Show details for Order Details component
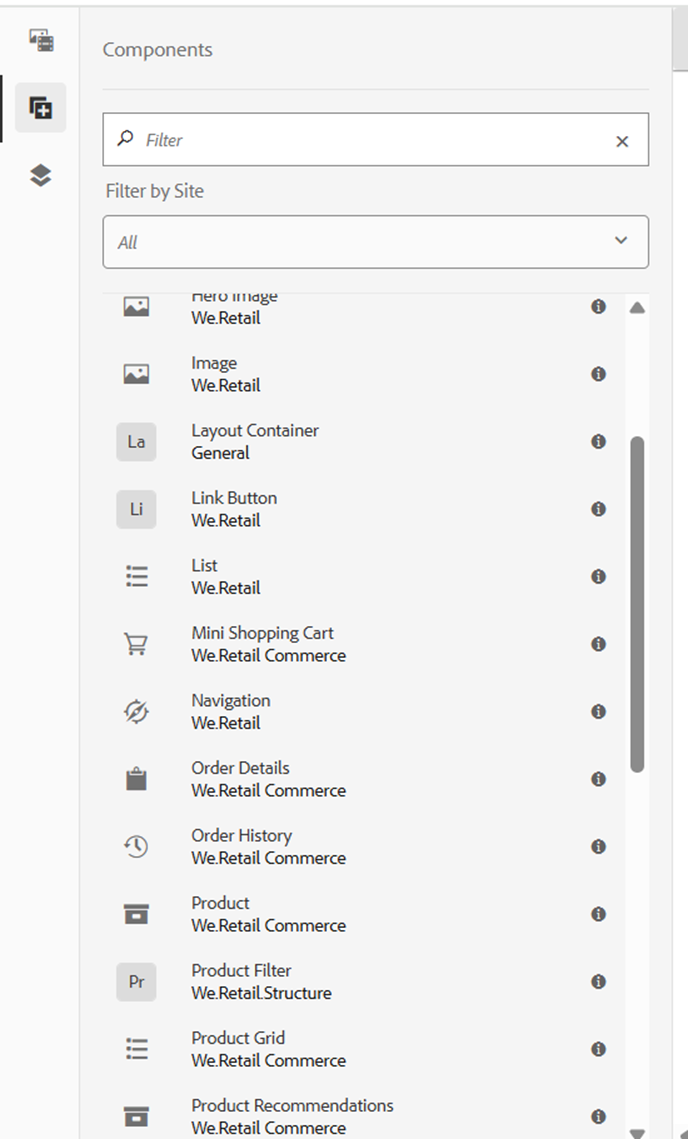The height and width of the screenshot is (1139, 688). [x=598, y=779]
